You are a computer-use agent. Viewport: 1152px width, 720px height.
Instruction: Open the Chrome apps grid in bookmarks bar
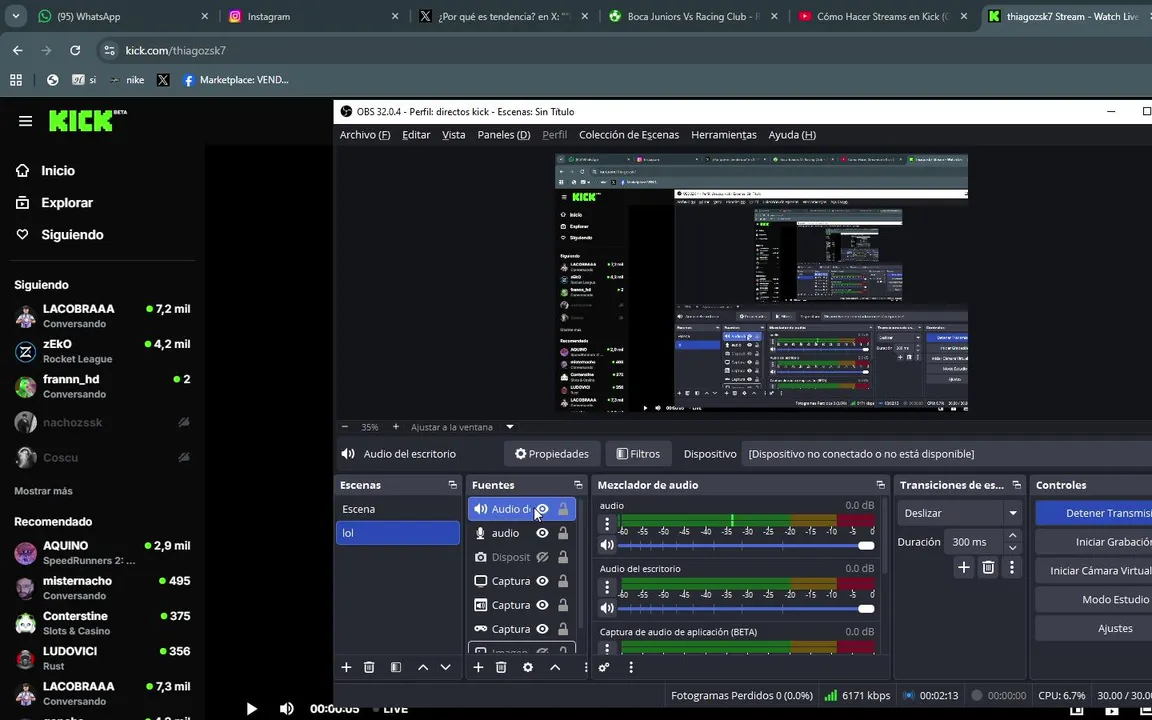tap(16, 80)
